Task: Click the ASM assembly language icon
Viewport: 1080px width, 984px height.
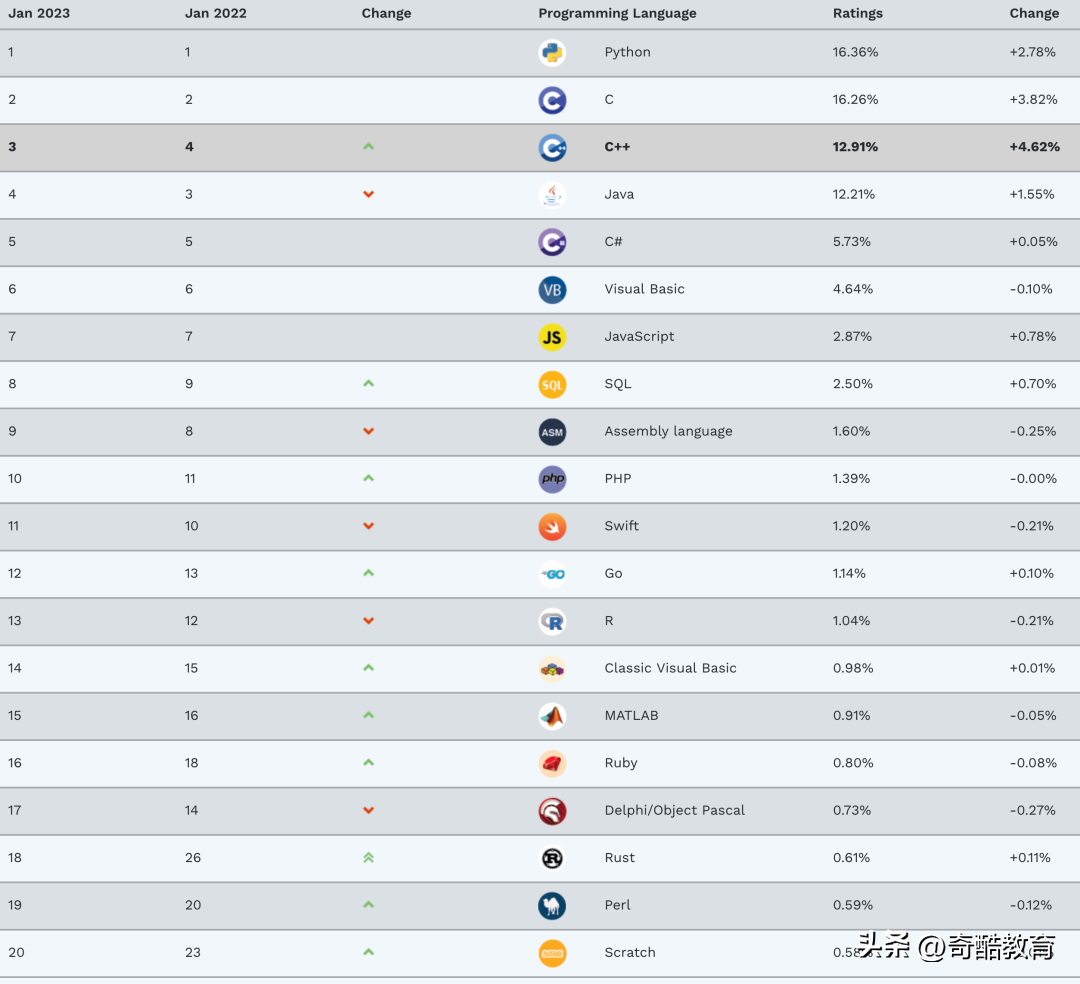Action: click(552, 432)
